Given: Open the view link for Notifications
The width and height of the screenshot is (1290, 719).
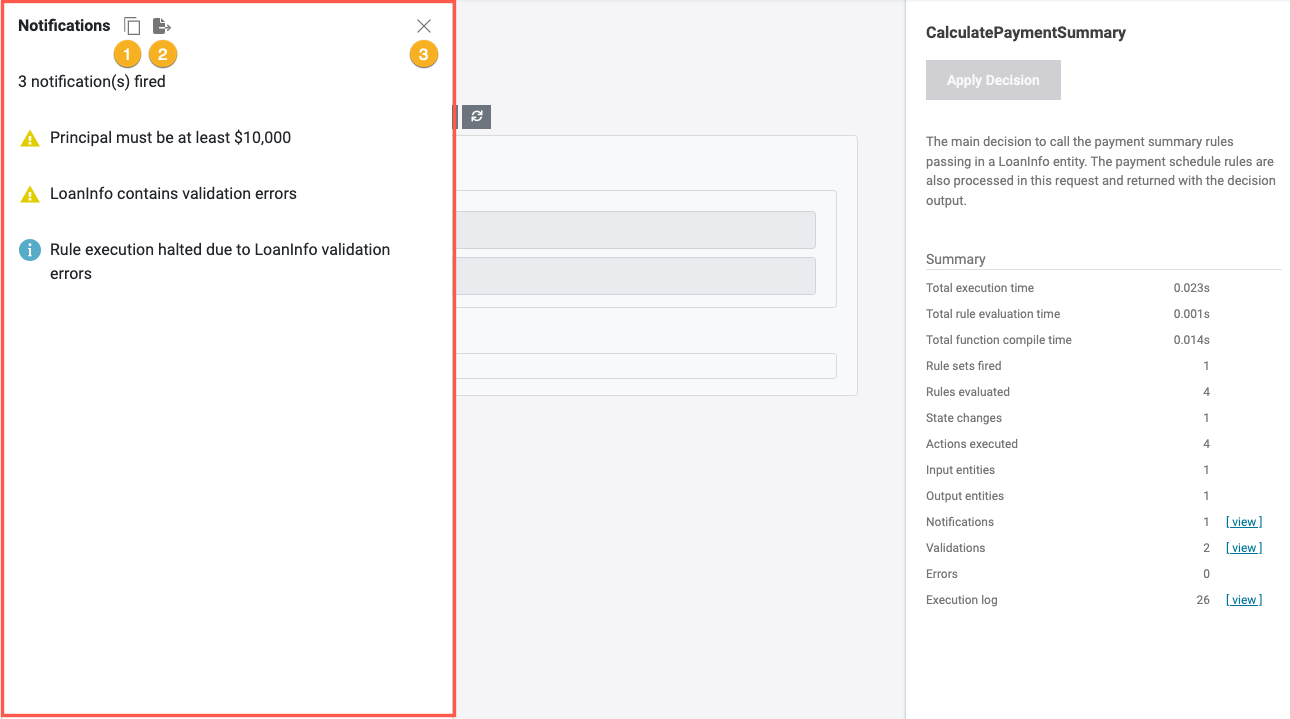Looking at the screenshot, I should [x=1243, y=522].
